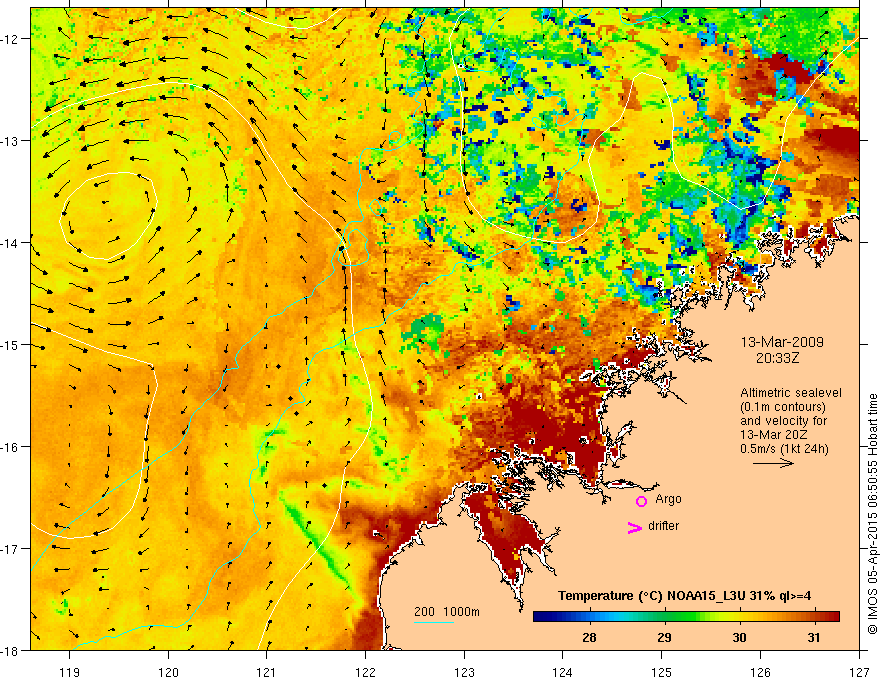
Task: Click the Temperature NOAA15_L3U colorbar title
Action: click(684, 596)
